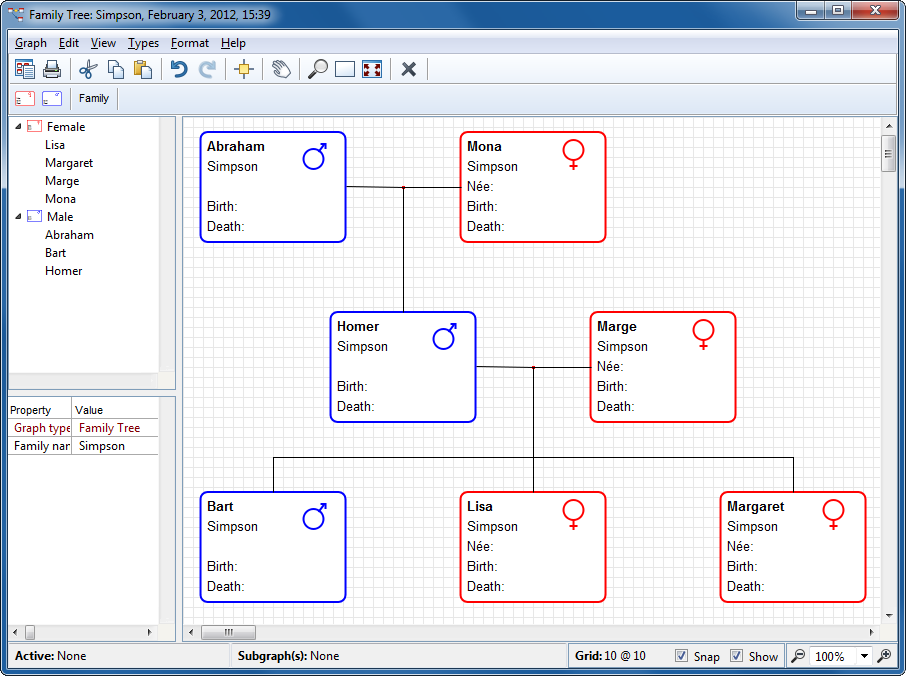Open the zoom percentage dropdown

click(x=865, y=656)
